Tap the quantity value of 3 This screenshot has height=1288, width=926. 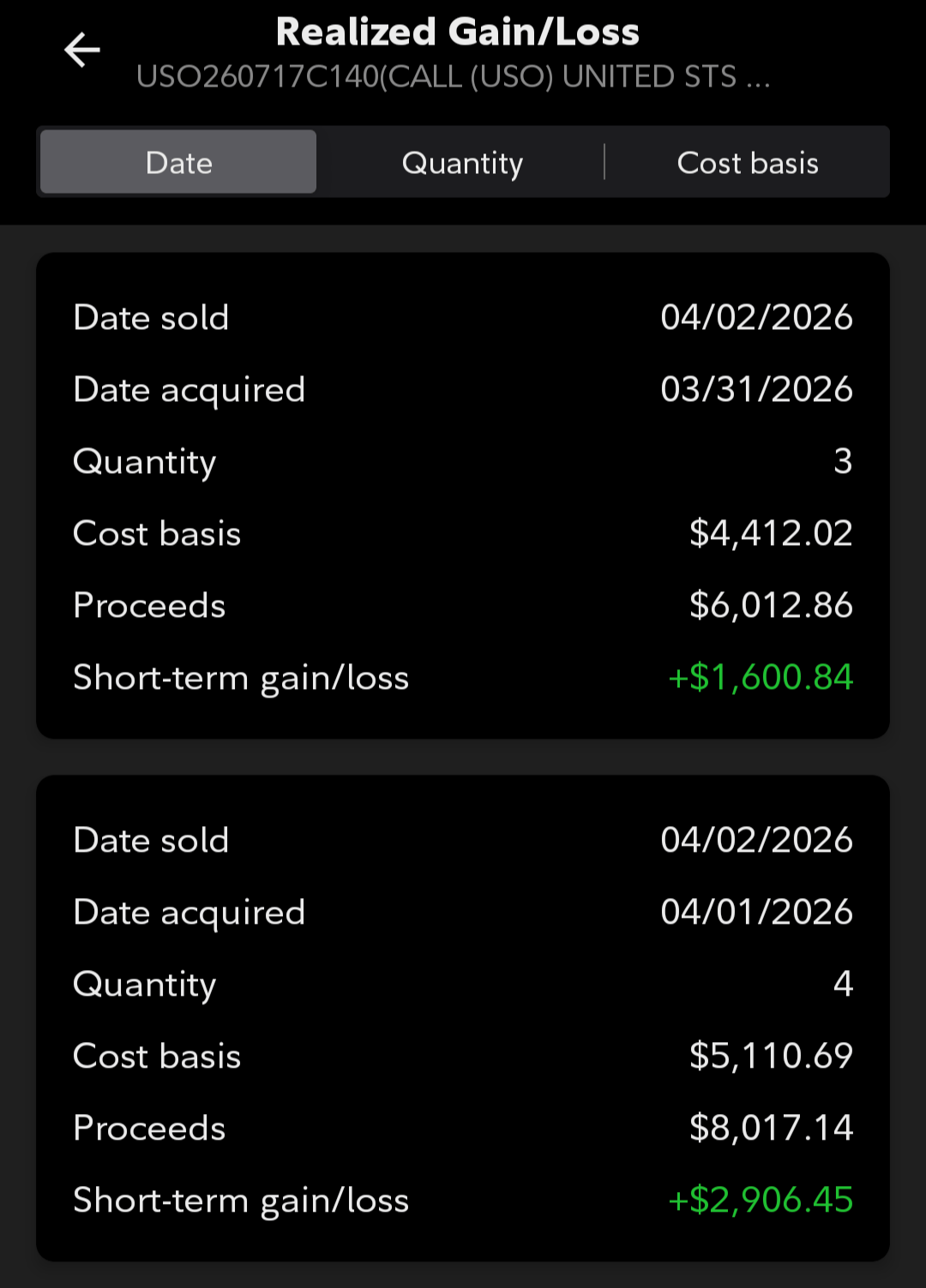tap(843, 461)
